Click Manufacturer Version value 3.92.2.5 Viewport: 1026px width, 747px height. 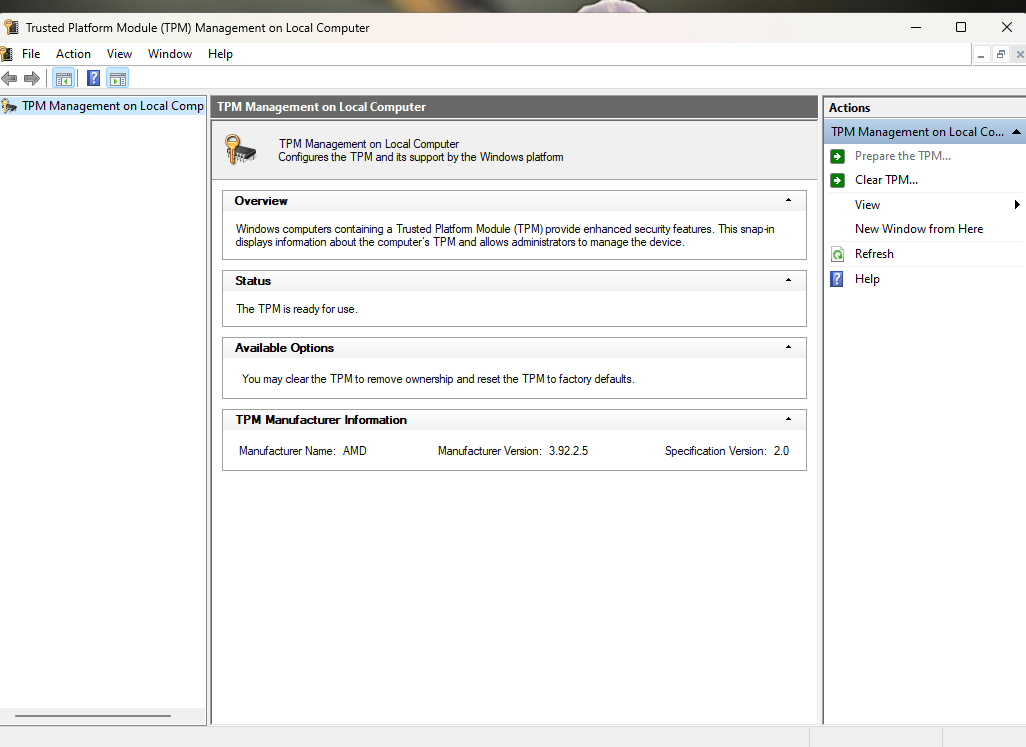[568, 451]
